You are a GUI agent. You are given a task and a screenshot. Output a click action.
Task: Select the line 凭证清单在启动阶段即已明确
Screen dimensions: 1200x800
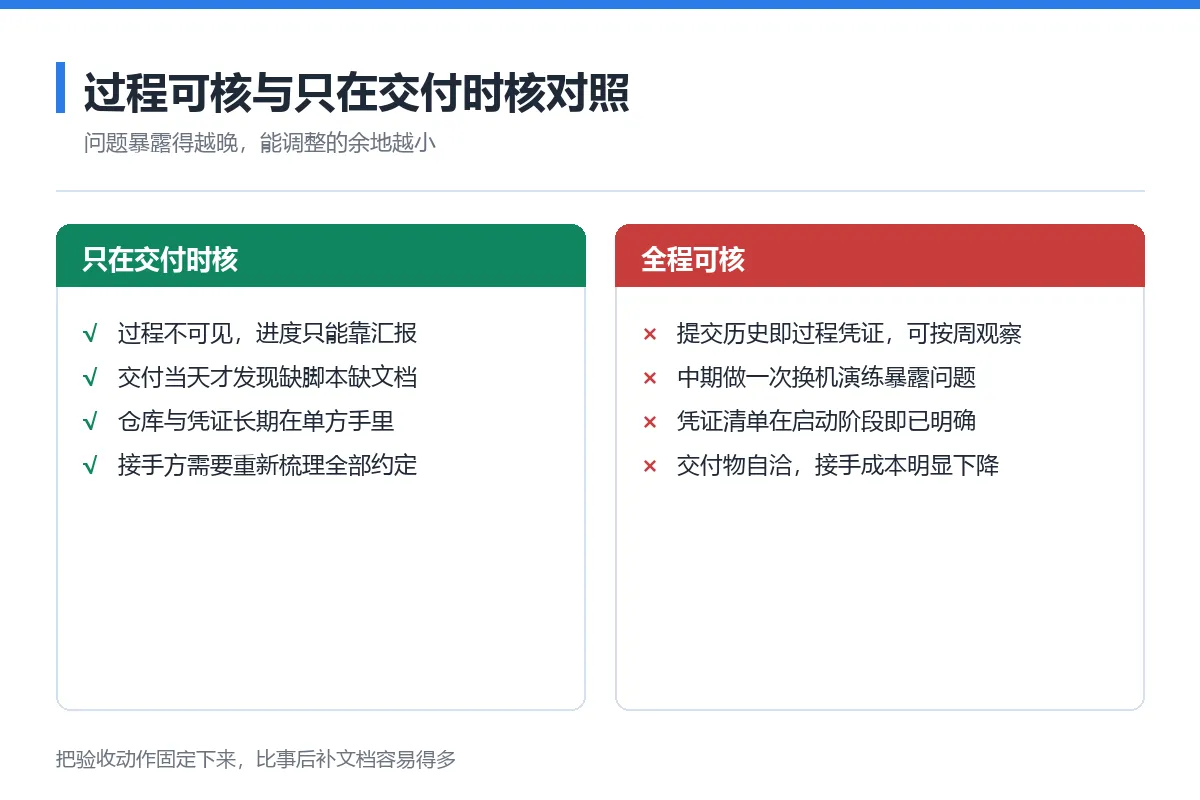[826, 422]
